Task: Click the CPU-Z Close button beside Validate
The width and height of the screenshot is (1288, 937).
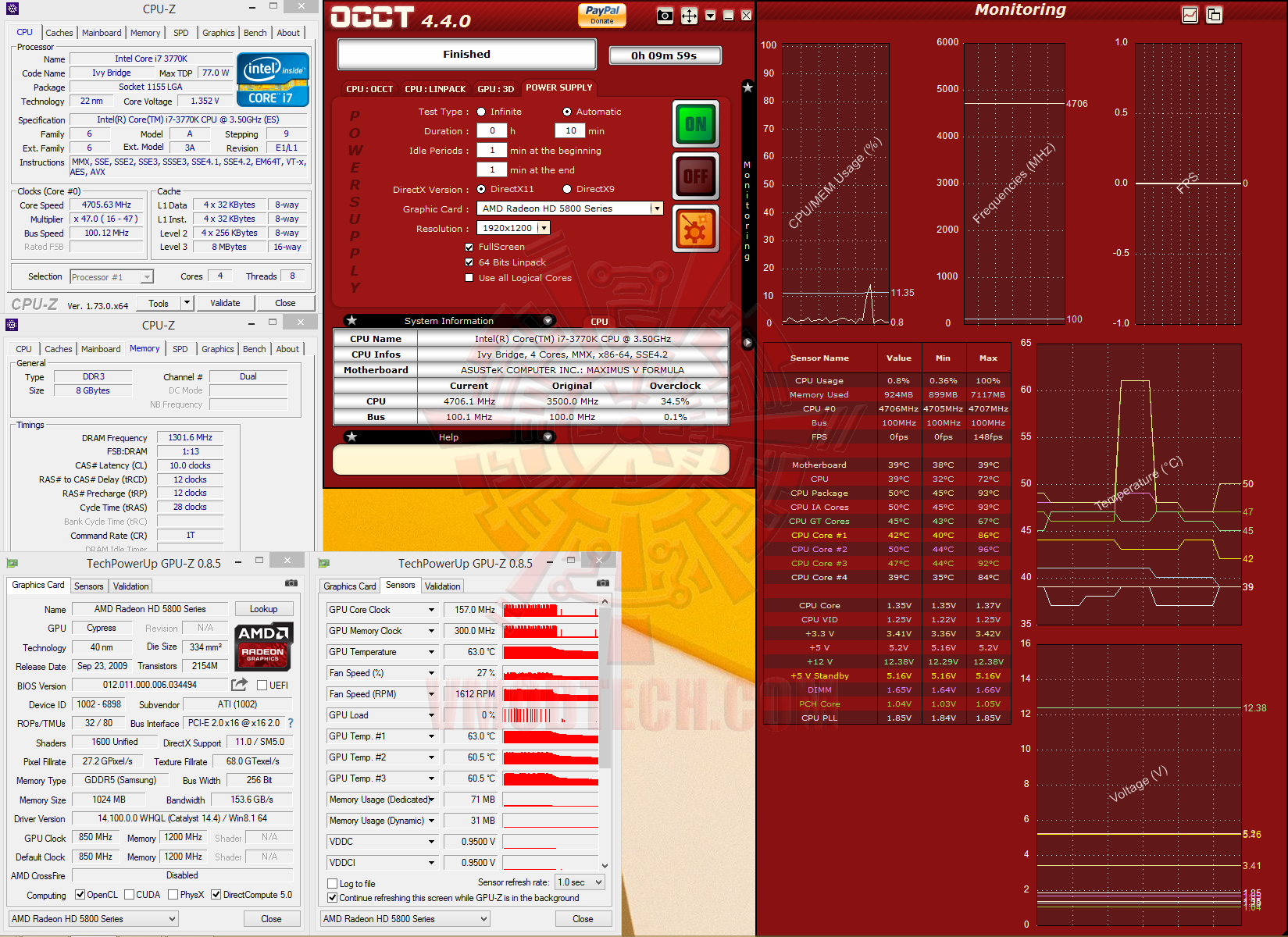Action: point(285,303)
